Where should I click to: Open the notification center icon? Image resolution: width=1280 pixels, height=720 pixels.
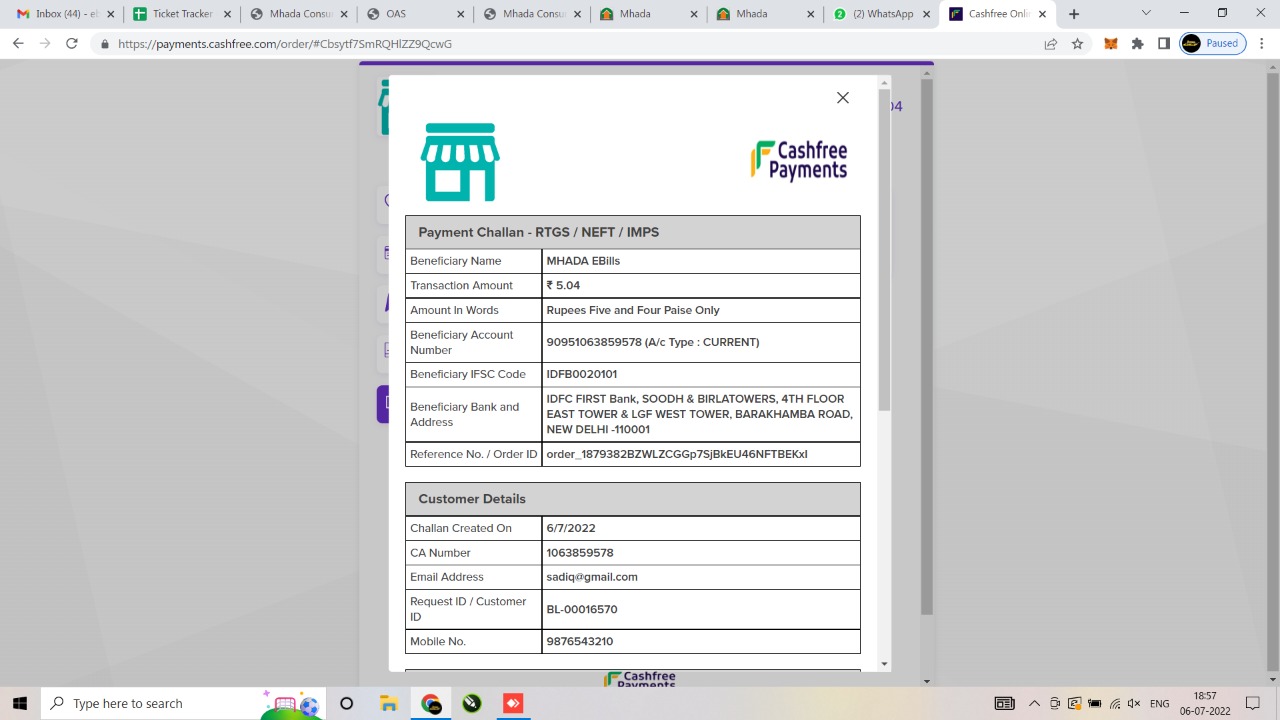[1252, 703]
